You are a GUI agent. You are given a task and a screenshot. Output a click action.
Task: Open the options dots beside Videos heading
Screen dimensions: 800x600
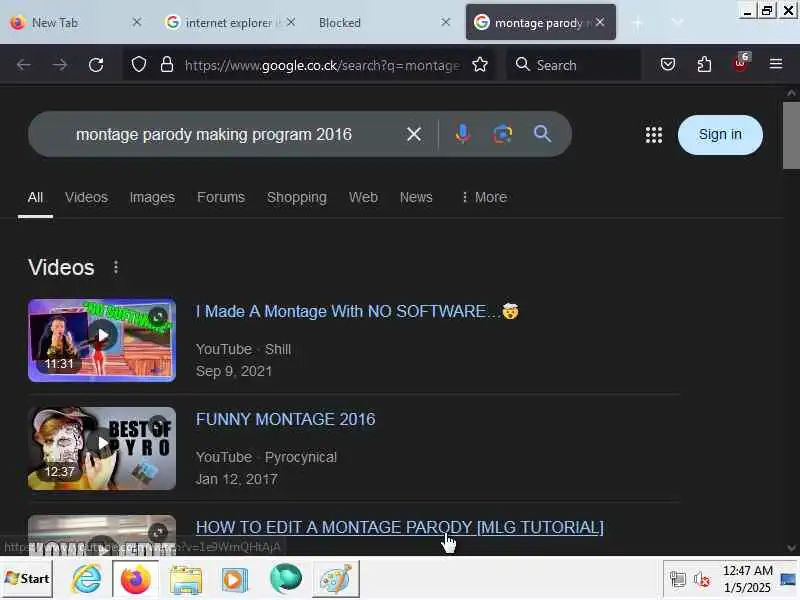tap(116, 267)
